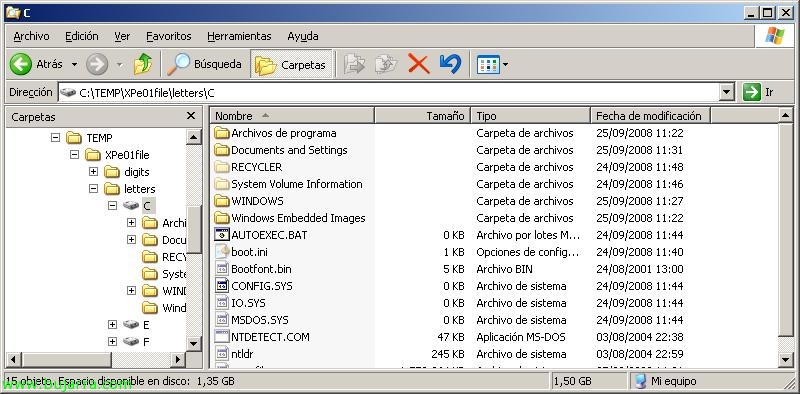Image resolution: width=800 pixels, height=394 pixels.
Task: Click the Mi equipo status bar icon
Action: (x=640, y=381)
